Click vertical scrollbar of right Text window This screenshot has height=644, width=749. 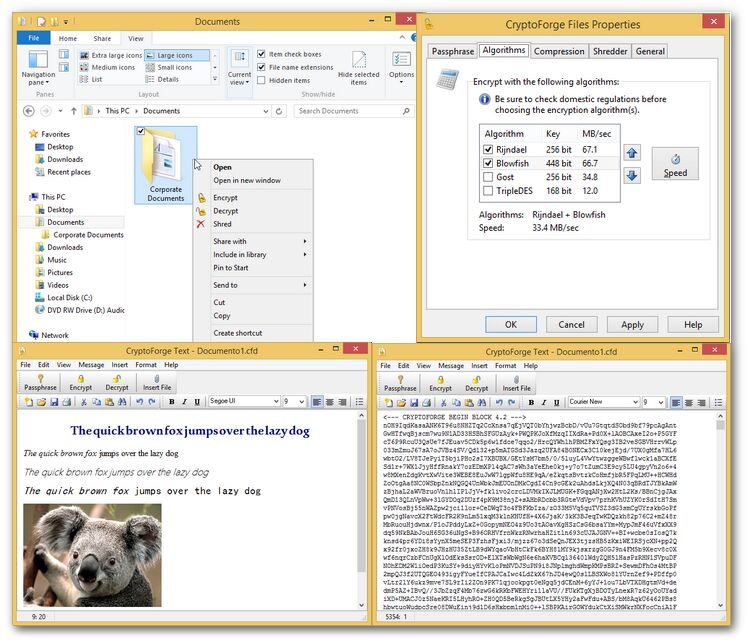tap(720, 510)
